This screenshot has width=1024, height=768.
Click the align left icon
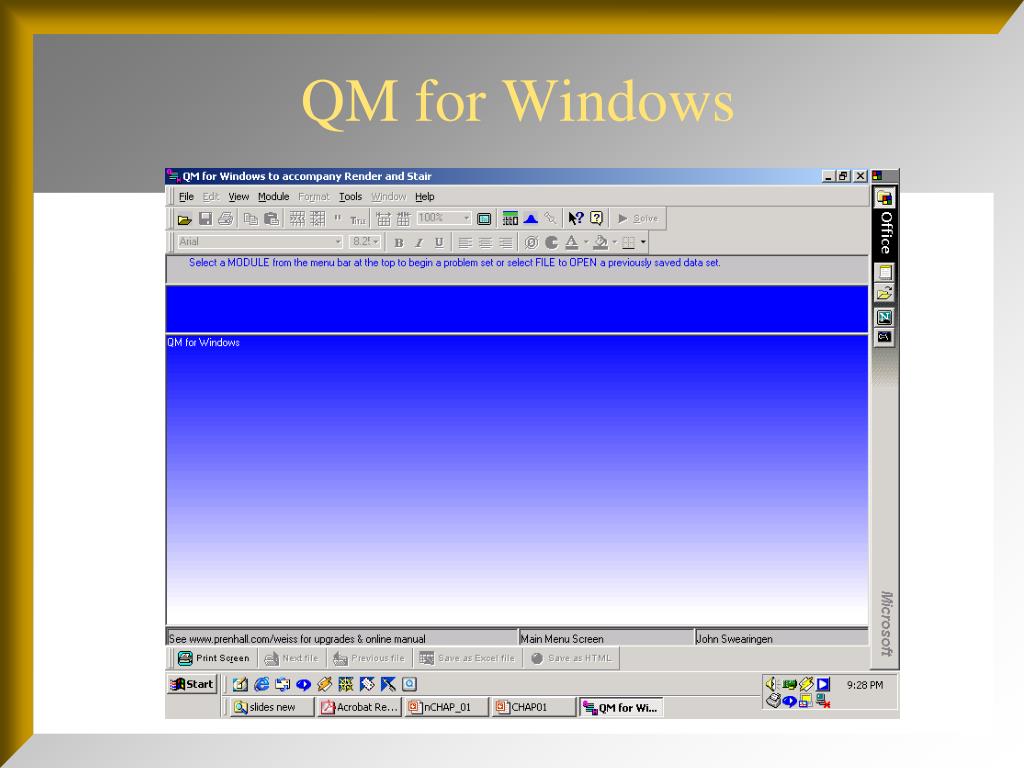click(465, 243)
